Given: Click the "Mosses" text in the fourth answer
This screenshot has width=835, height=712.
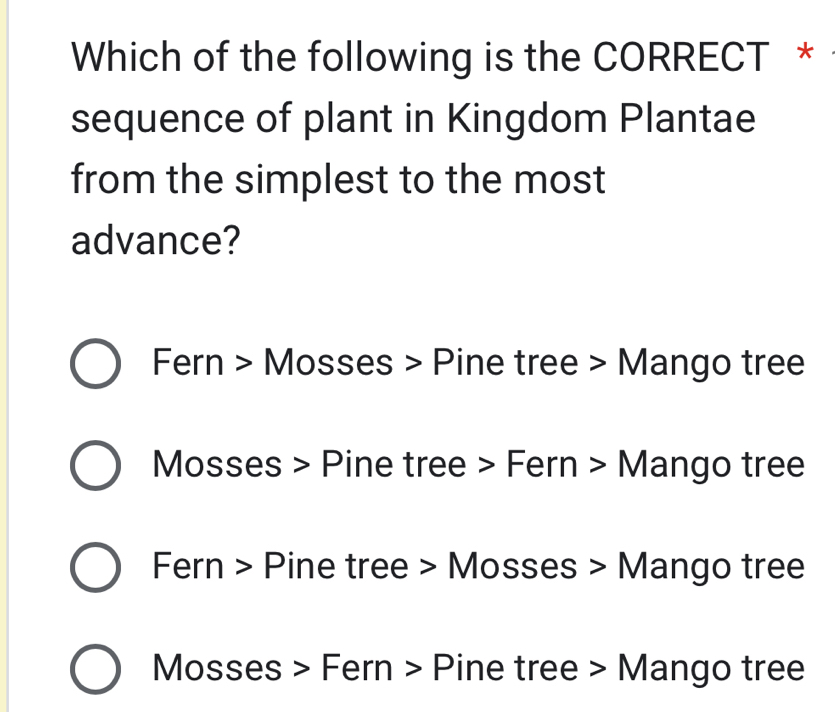Looking at the screenshot, I should tap(218, 668).
